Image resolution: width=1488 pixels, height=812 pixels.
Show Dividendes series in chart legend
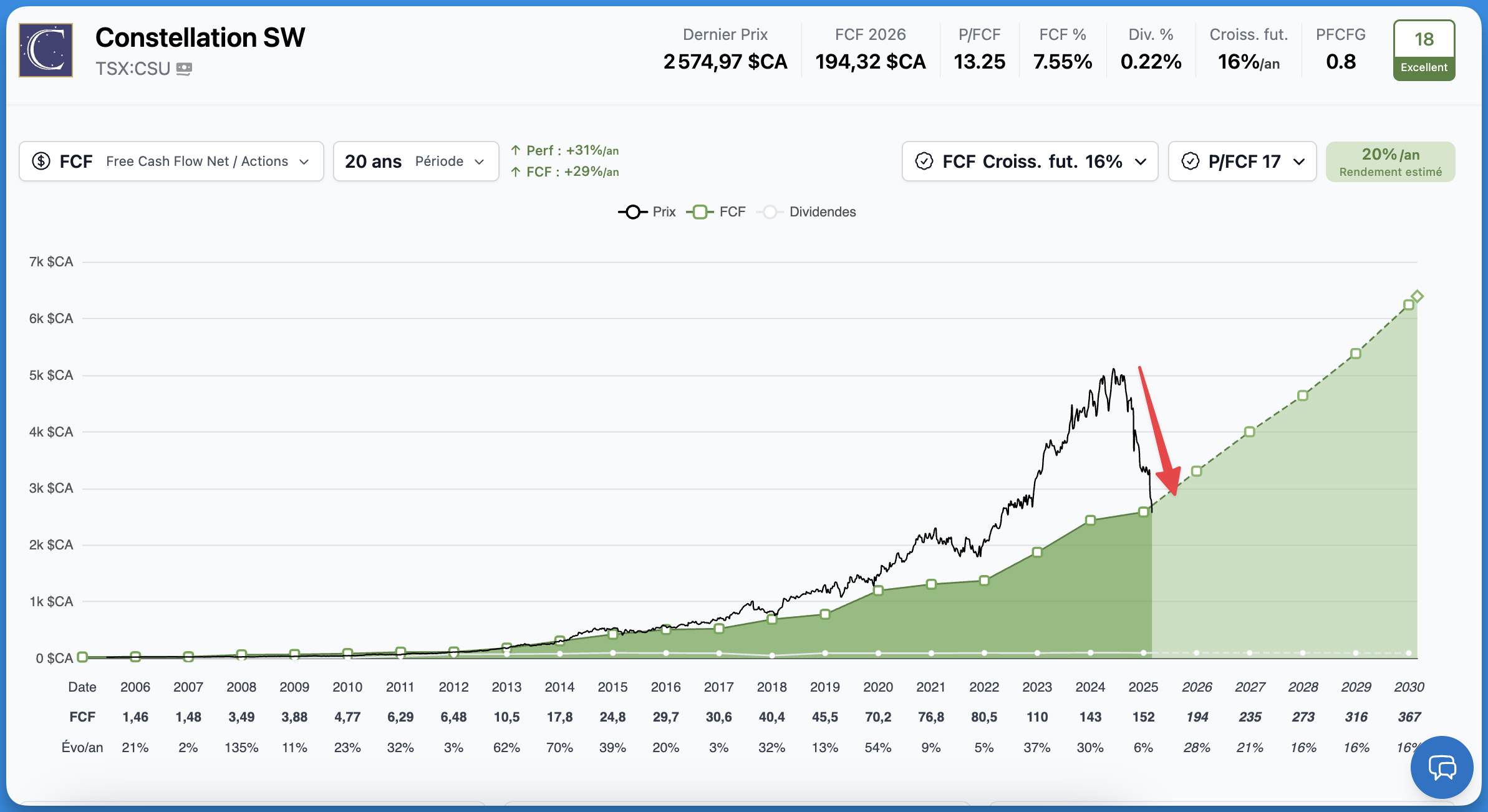click(806, 212)
